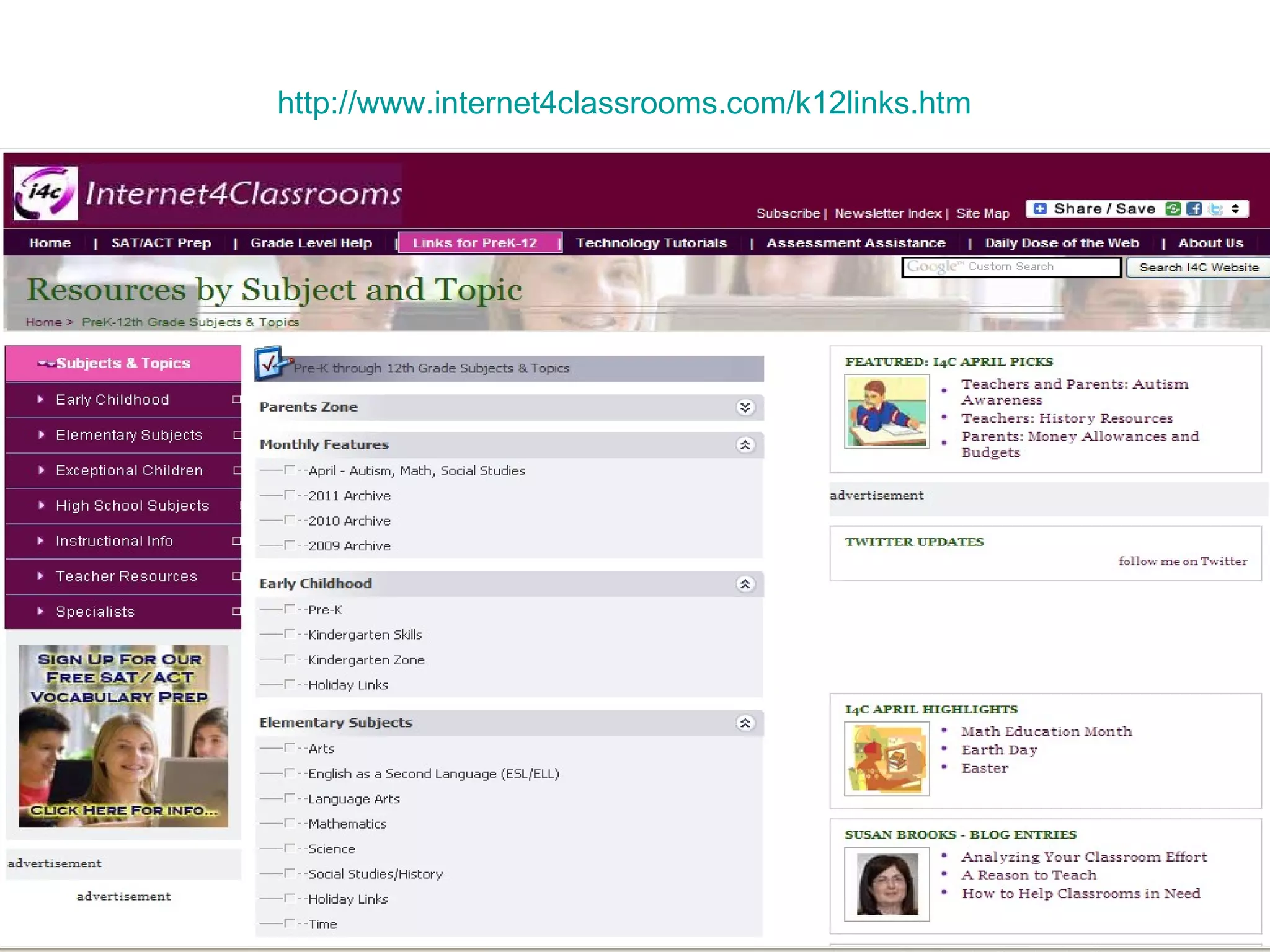Open Math Education Month link
The width and height of the screenshot is (1270, 952).
1046,732
